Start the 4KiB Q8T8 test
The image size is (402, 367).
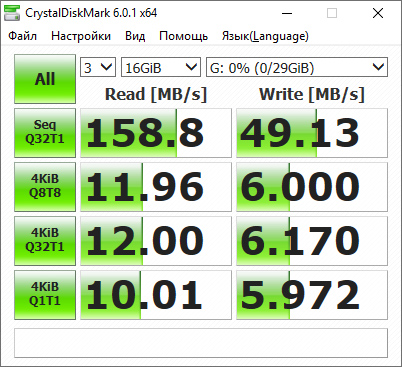[x=45, y=187]
